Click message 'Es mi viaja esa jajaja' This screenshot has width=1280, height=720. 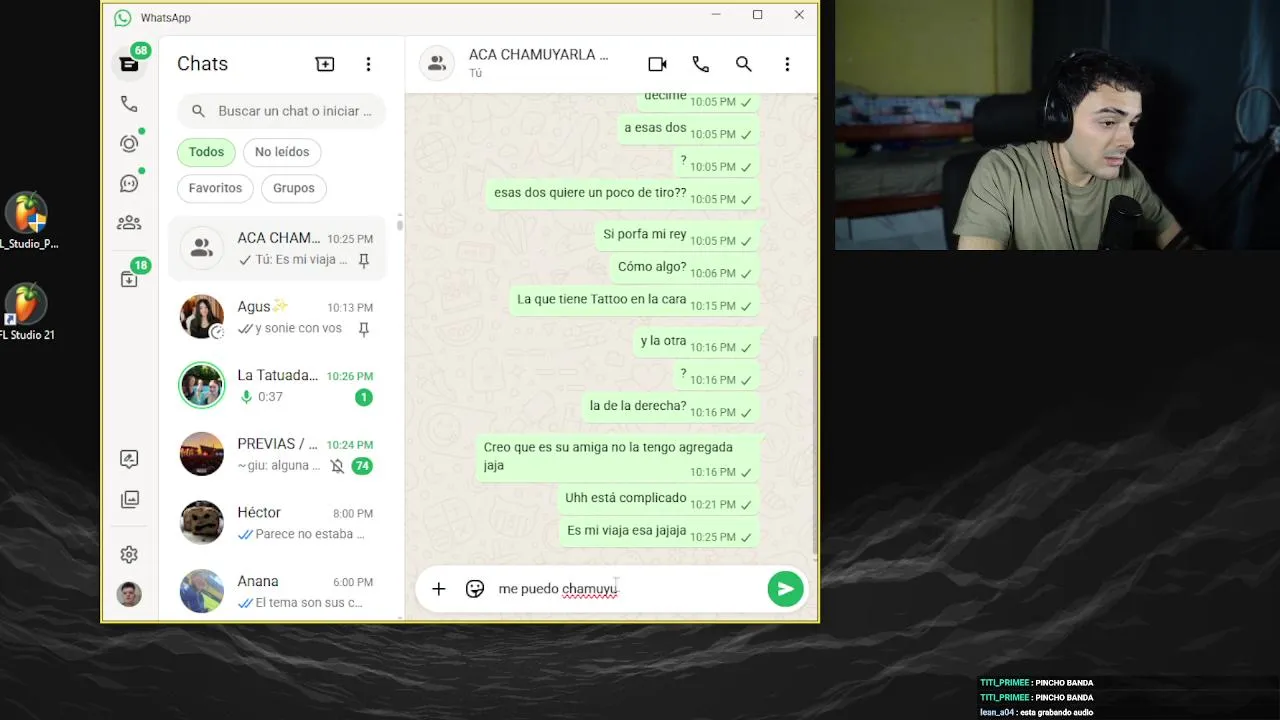click(x=659, y=532)
